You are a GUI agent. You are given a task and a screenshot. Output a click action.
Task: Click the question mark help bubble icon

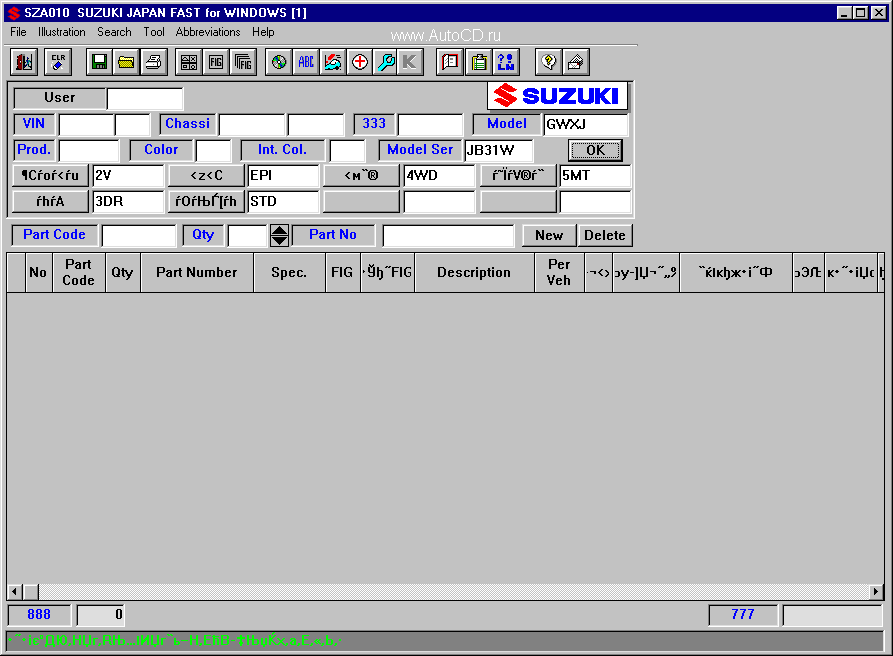pyautogui.click(x=549, y=62)
